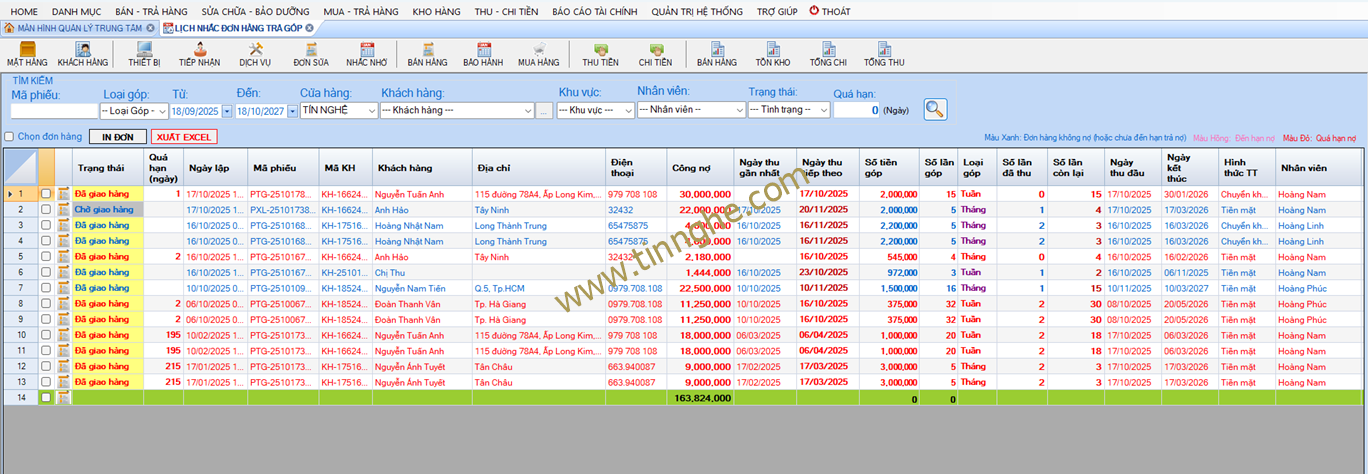Open the TỒN KHO report icon
Image resolution: width=1368 pixels, height=474 pixels.
[x=773, y=53]
